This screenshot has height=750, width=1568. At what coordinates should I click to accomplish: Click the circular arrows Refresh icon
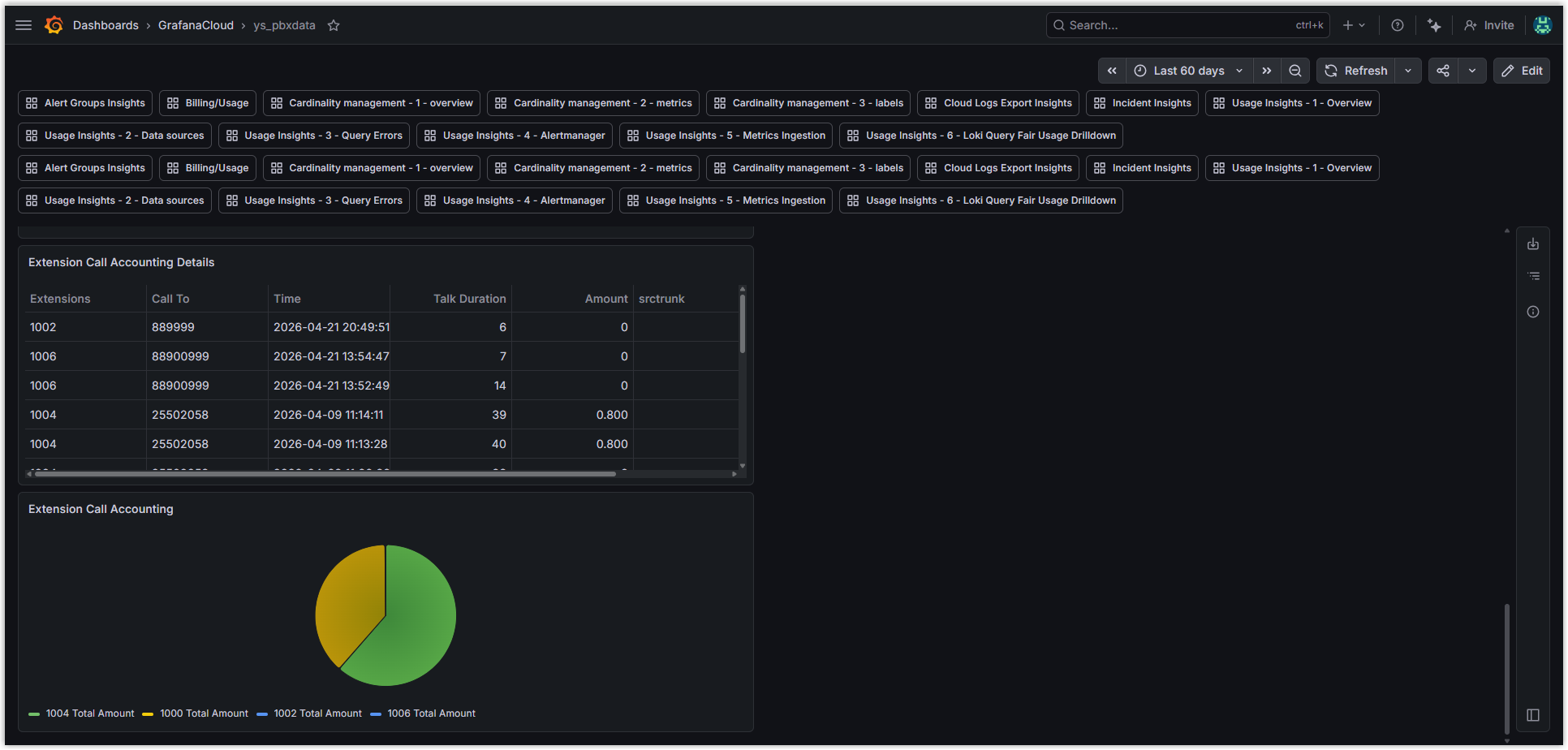[1331, 71]
